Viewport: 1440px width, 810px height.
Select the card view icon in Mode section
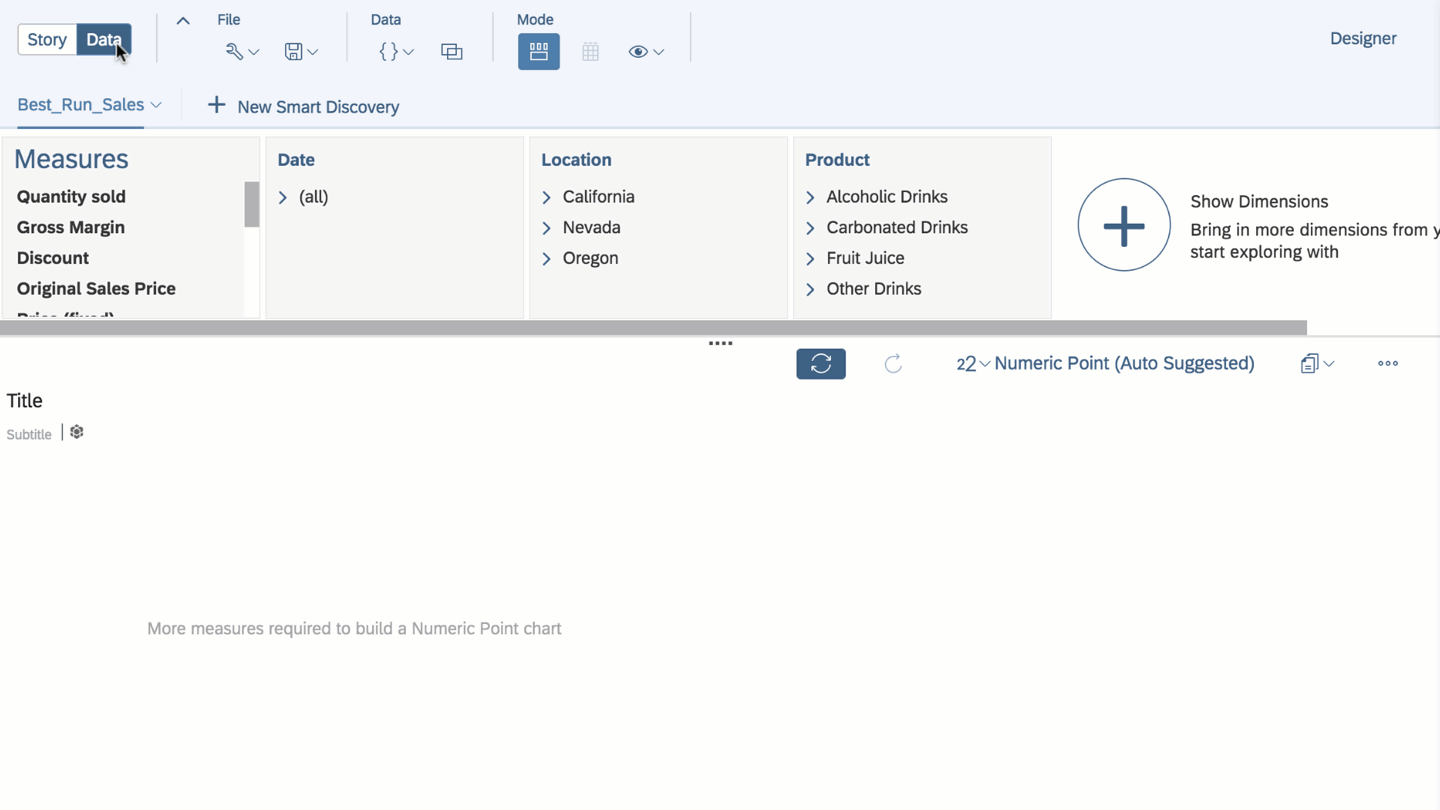538,51
